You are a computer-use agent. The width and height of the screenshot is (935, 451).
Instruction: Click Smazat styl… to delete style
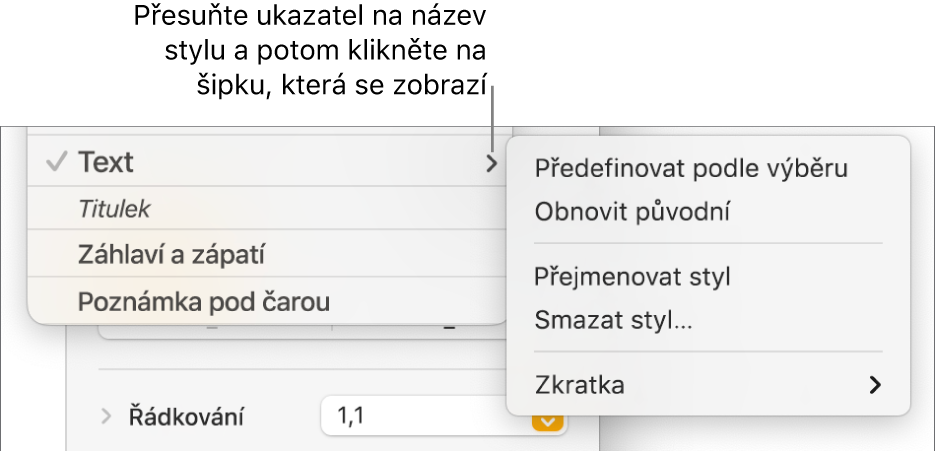(614, 321)
